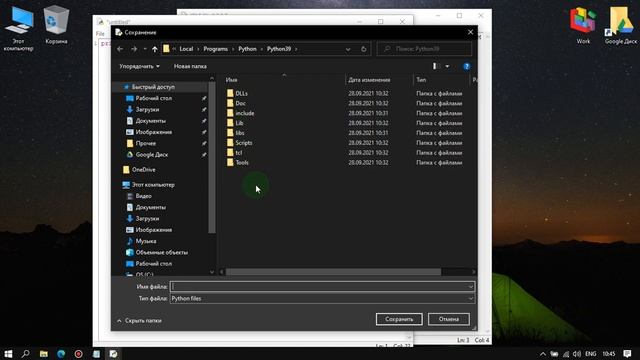Open the Lib folder
This screenshot has width=640, height=360.
pos(239,123)
